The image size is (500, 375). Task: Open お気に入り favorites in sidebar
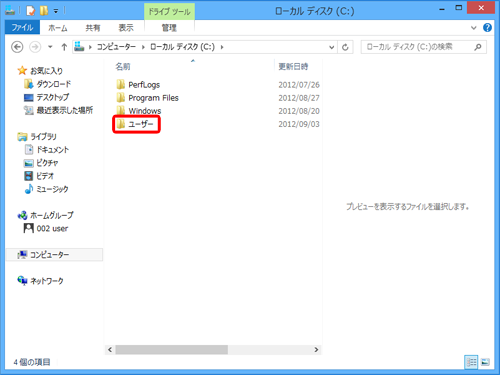40,71
